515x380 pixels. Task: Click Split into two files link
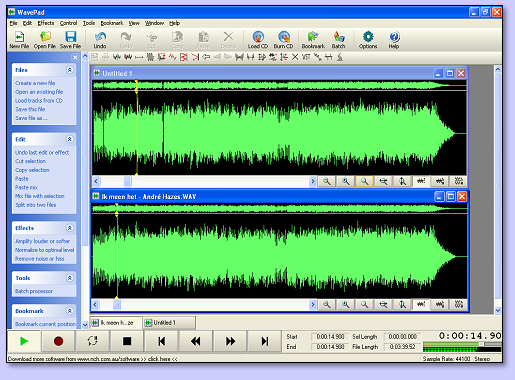pyautogui.click(x=36, y=205)
